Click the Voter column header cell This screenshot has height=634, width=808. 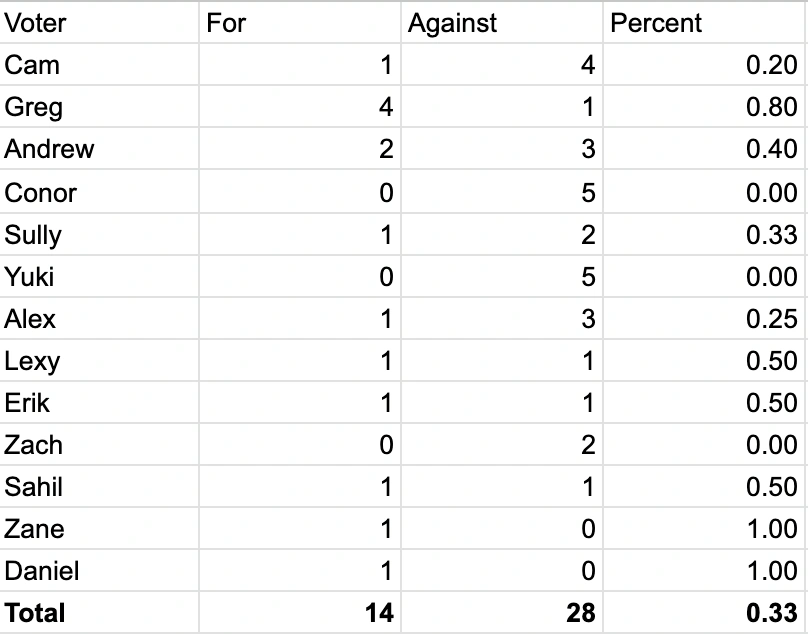point(36,23)
